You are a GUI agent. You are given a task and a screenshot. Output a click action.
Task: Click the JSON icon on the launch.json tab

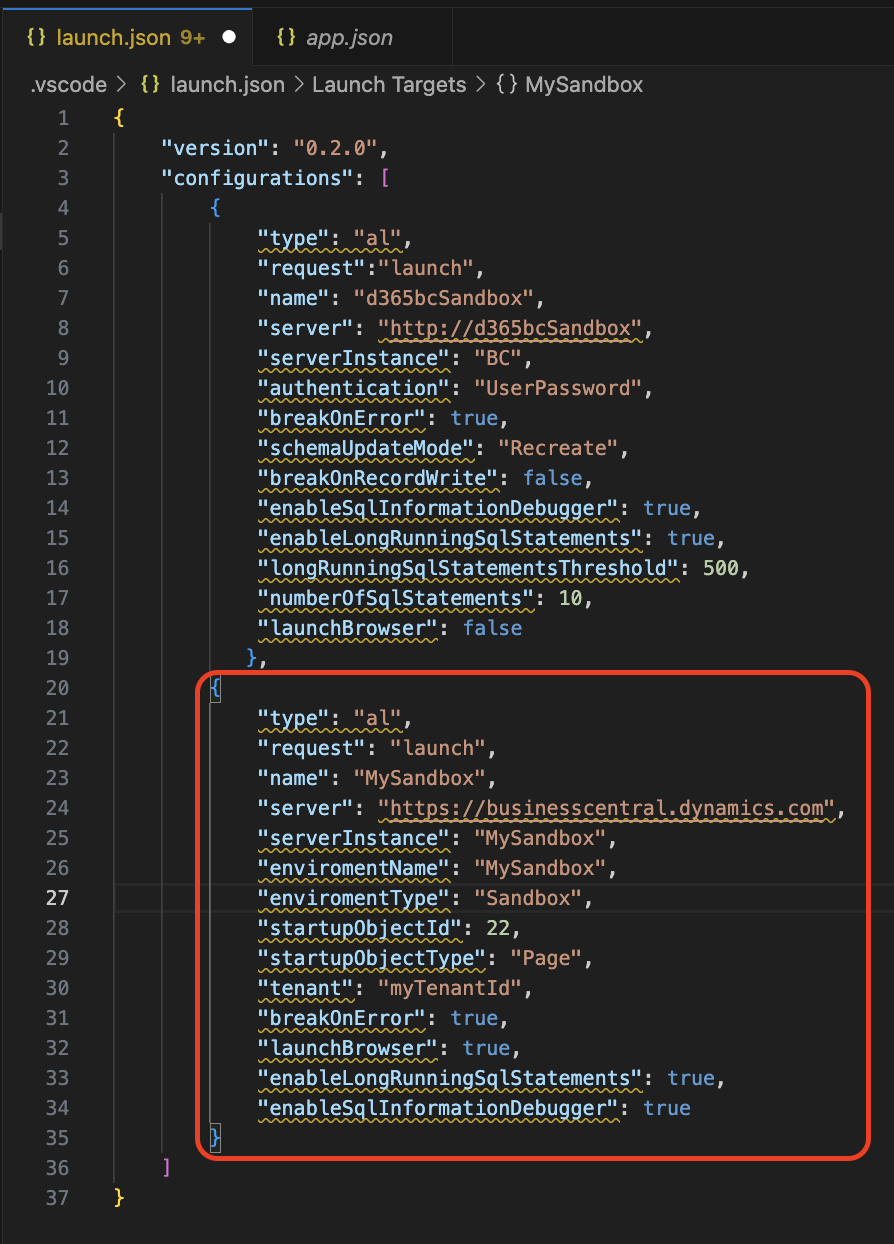point(36,37)
